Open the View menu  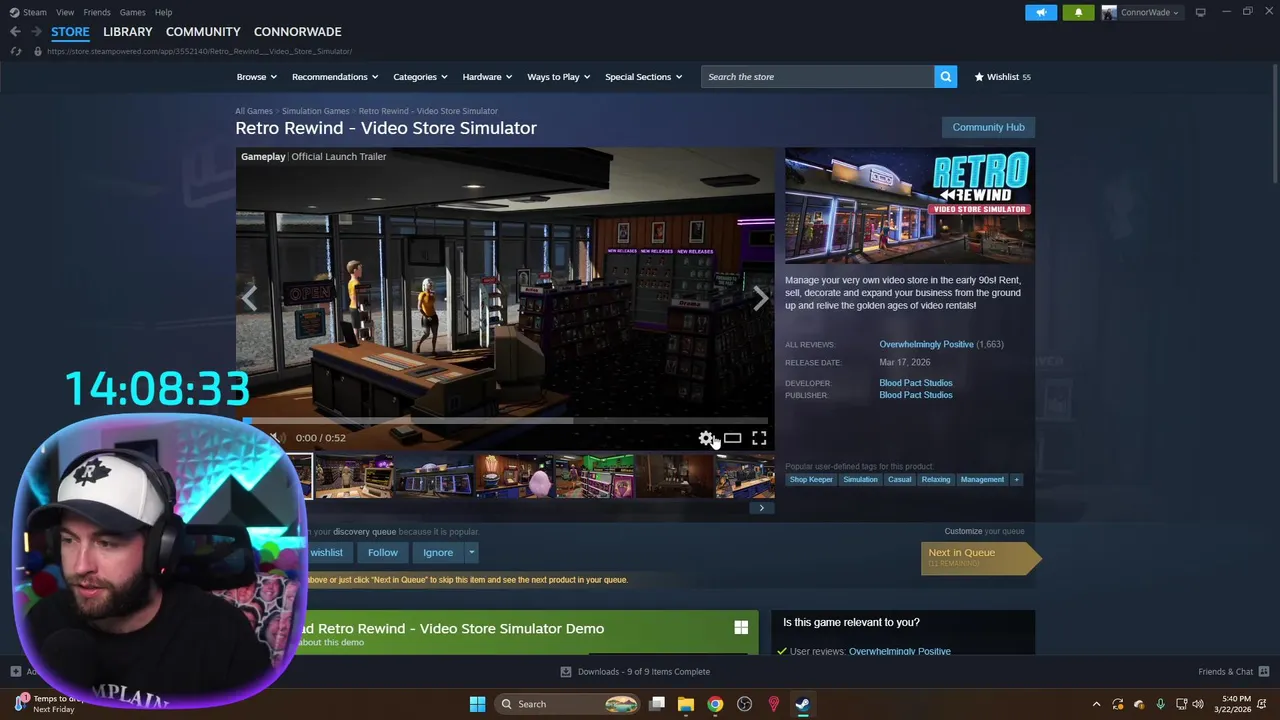pyautogui.click(x=65, y=12)
